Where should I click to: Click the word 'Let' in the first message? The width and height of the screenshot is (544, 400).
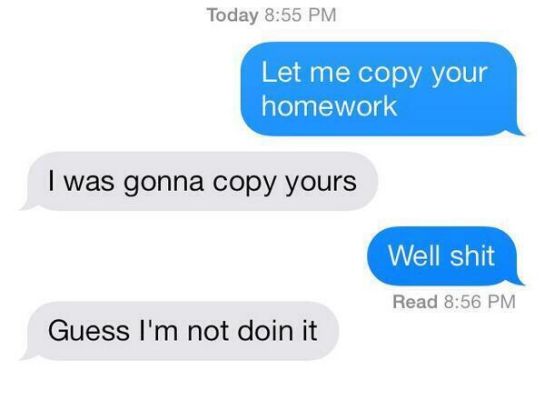(x=281, y=73)
